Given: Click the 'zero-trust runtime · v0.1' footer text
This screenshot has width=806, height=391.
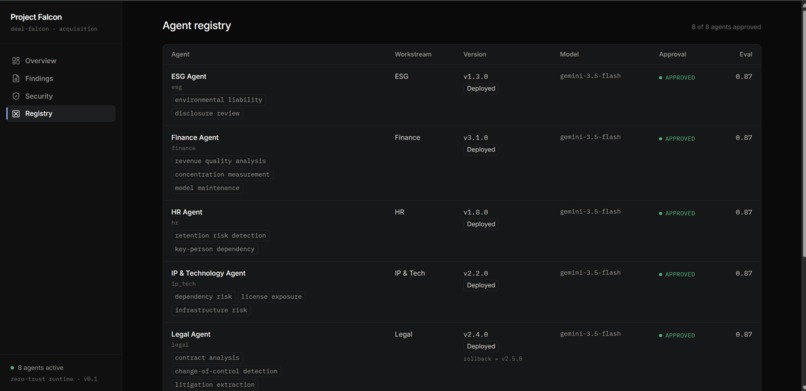Looking at the screenshot, I should 54,379.
